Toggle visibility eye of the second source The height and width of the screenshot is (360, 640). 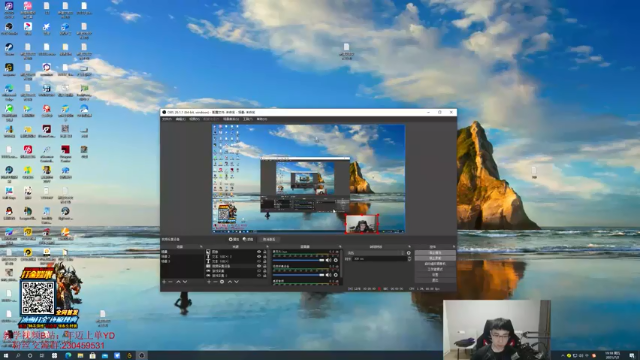pyautogui.click(x=259, y=257)
